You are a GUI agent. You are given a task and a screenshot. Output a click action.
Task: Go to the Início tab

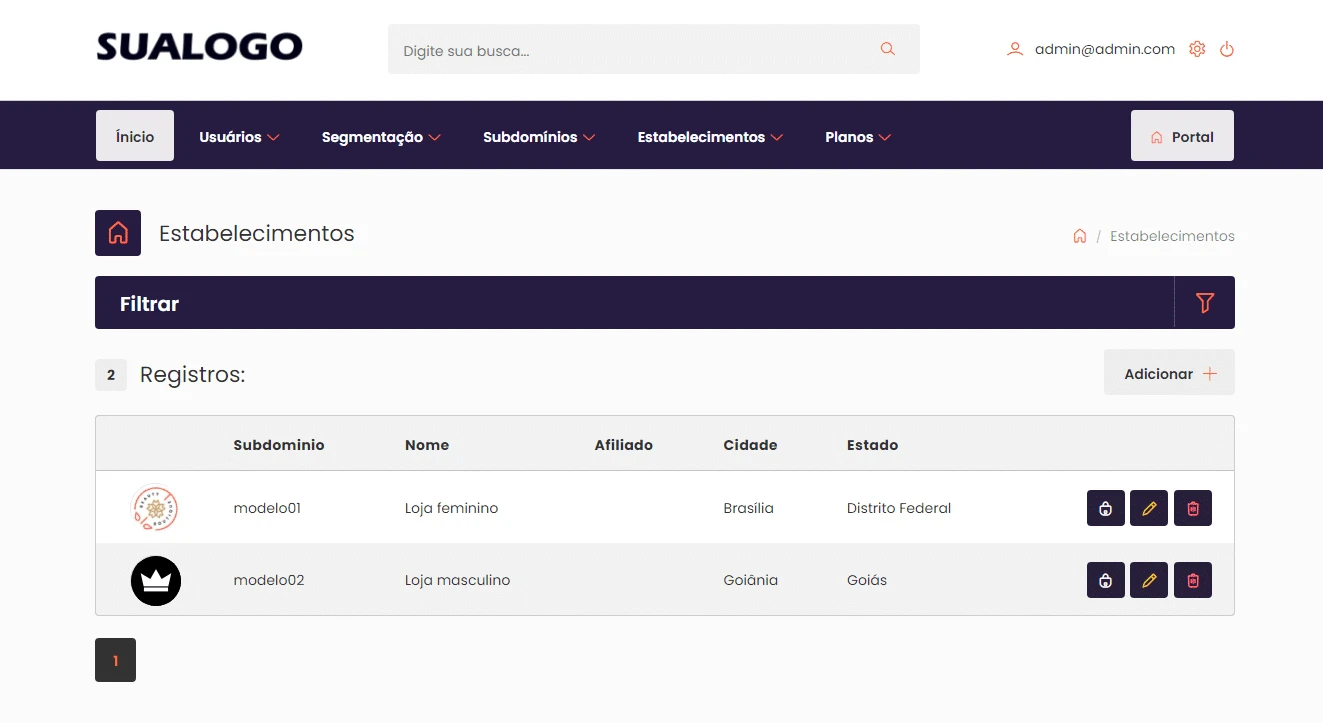coord(135,136)
